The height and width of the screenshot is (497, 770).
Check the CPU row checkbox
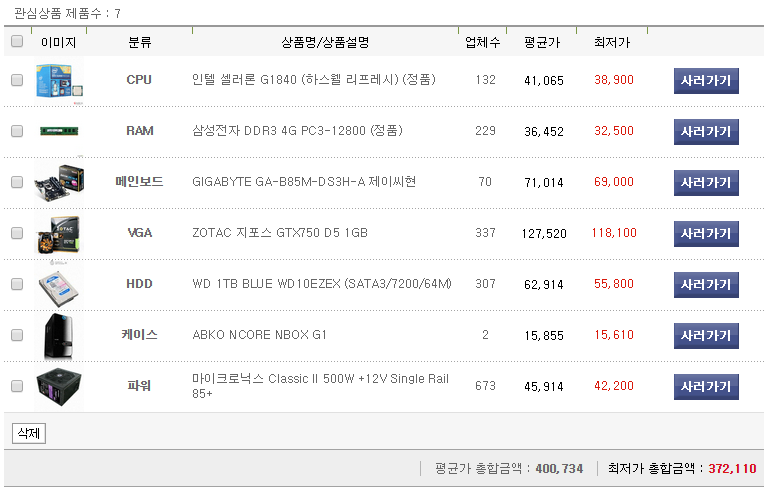point(17,81)
